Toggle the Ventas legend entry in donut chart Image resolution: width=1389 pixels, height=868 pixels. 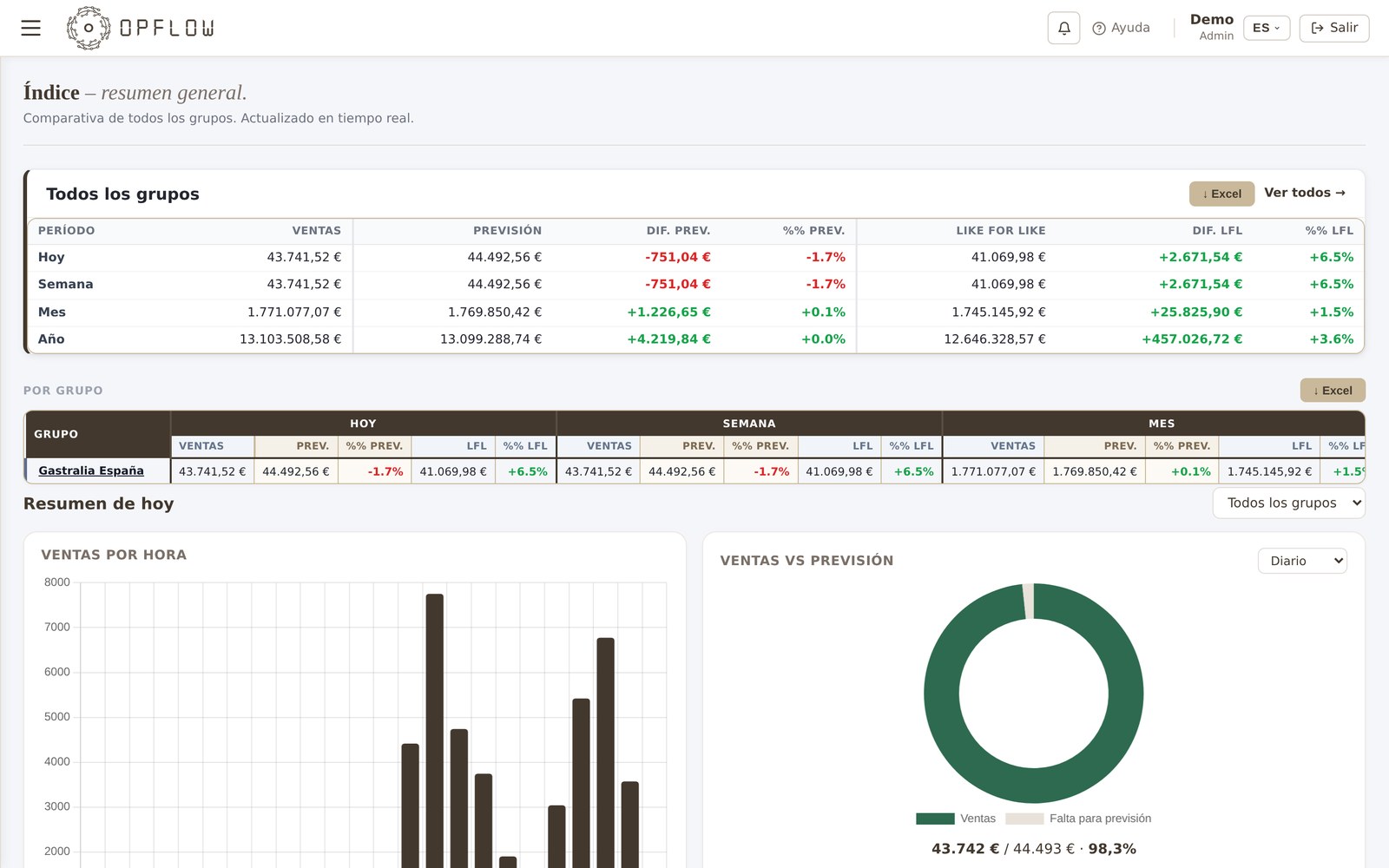(956, 819)
